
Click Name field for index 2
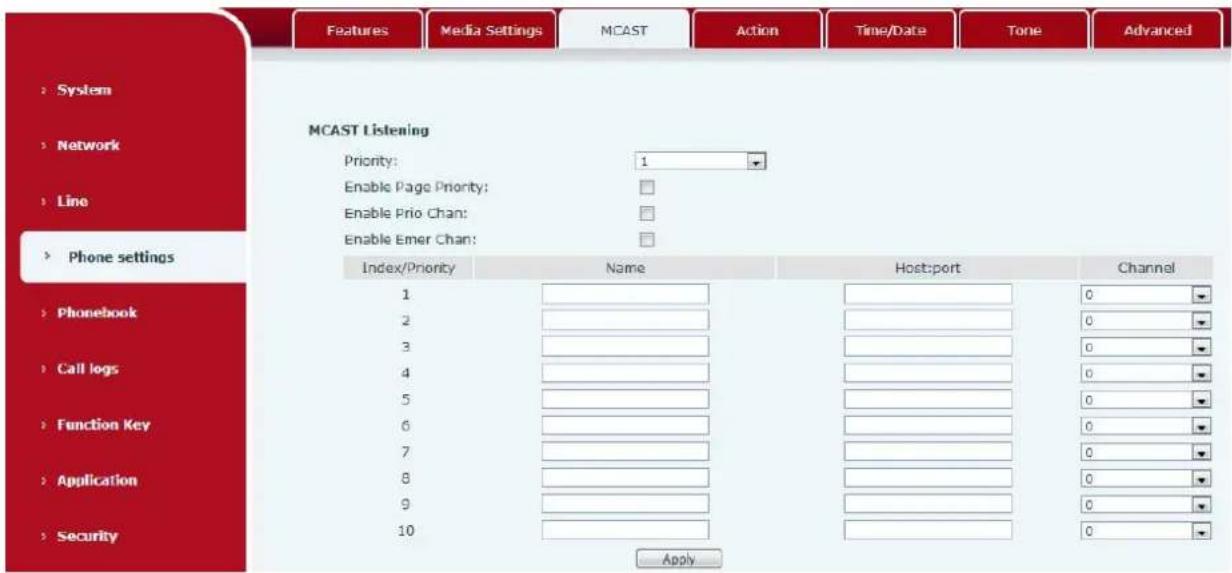point(625,320)
